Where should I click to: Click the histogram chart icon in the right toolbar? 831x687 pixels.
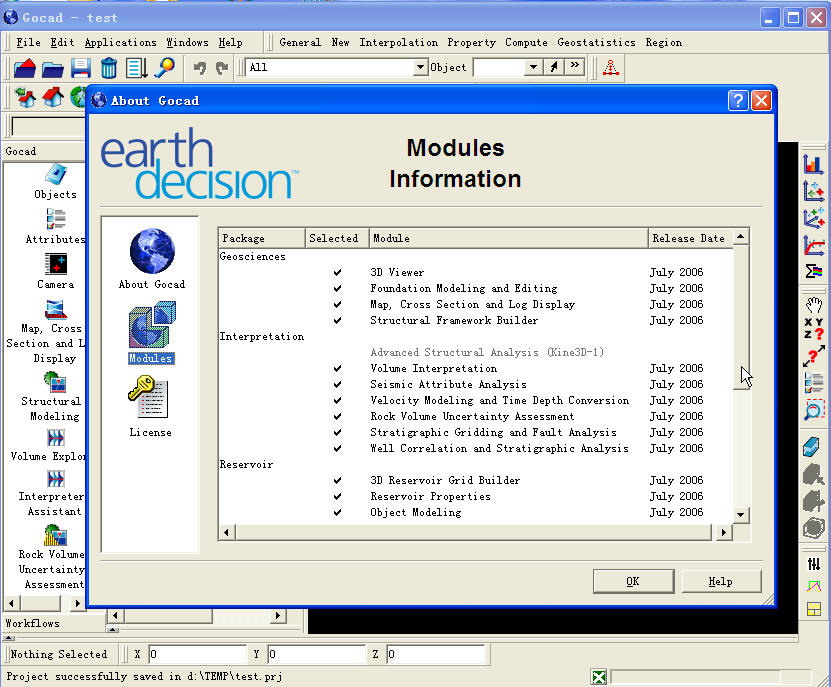[x=814, y=164]
